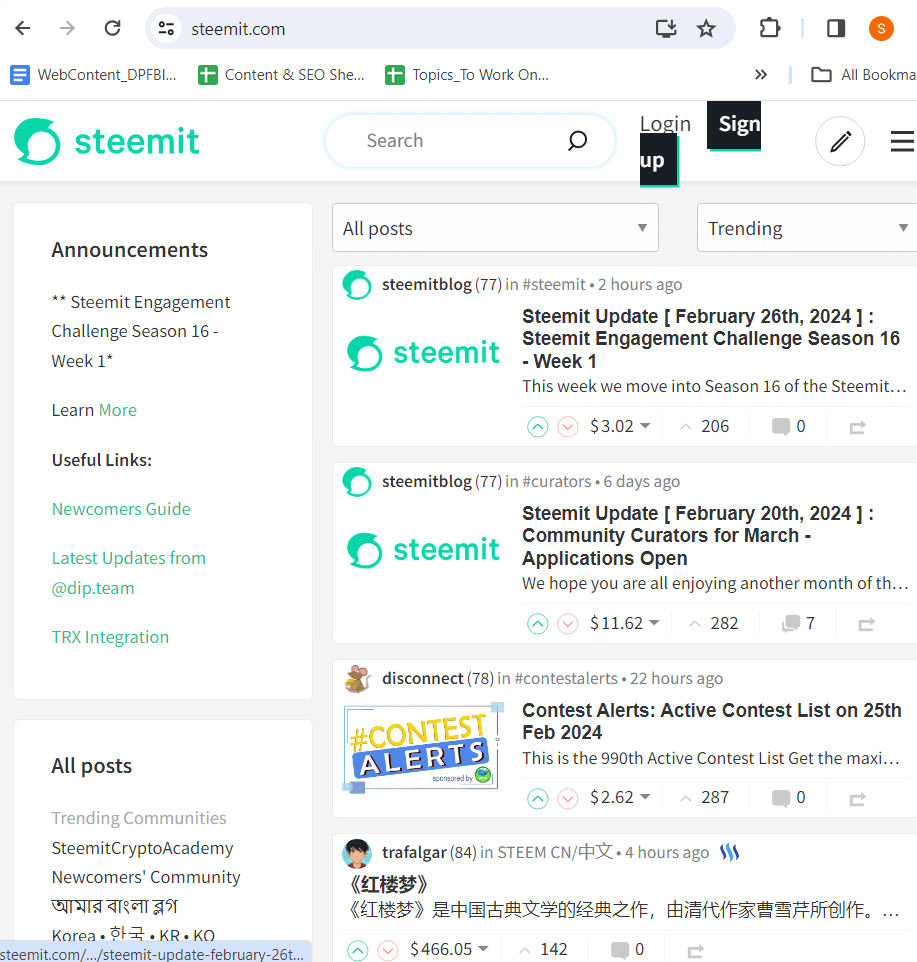Downvote the February 26th Steemit Update post
The image size is (917, 962).
pos(567,426)
